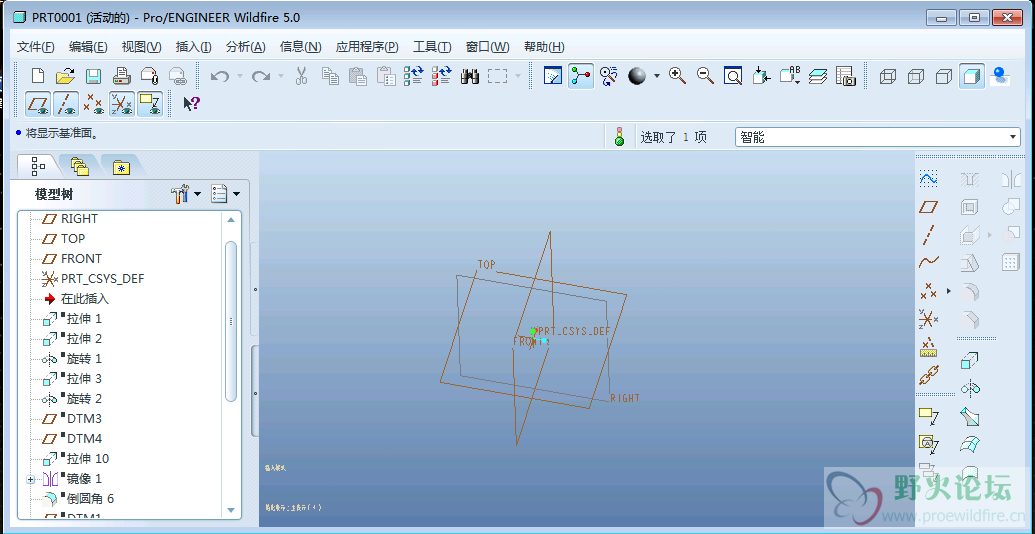Open the saved view list orientation icon
The image size is (1035, 534).
(789, 77)
